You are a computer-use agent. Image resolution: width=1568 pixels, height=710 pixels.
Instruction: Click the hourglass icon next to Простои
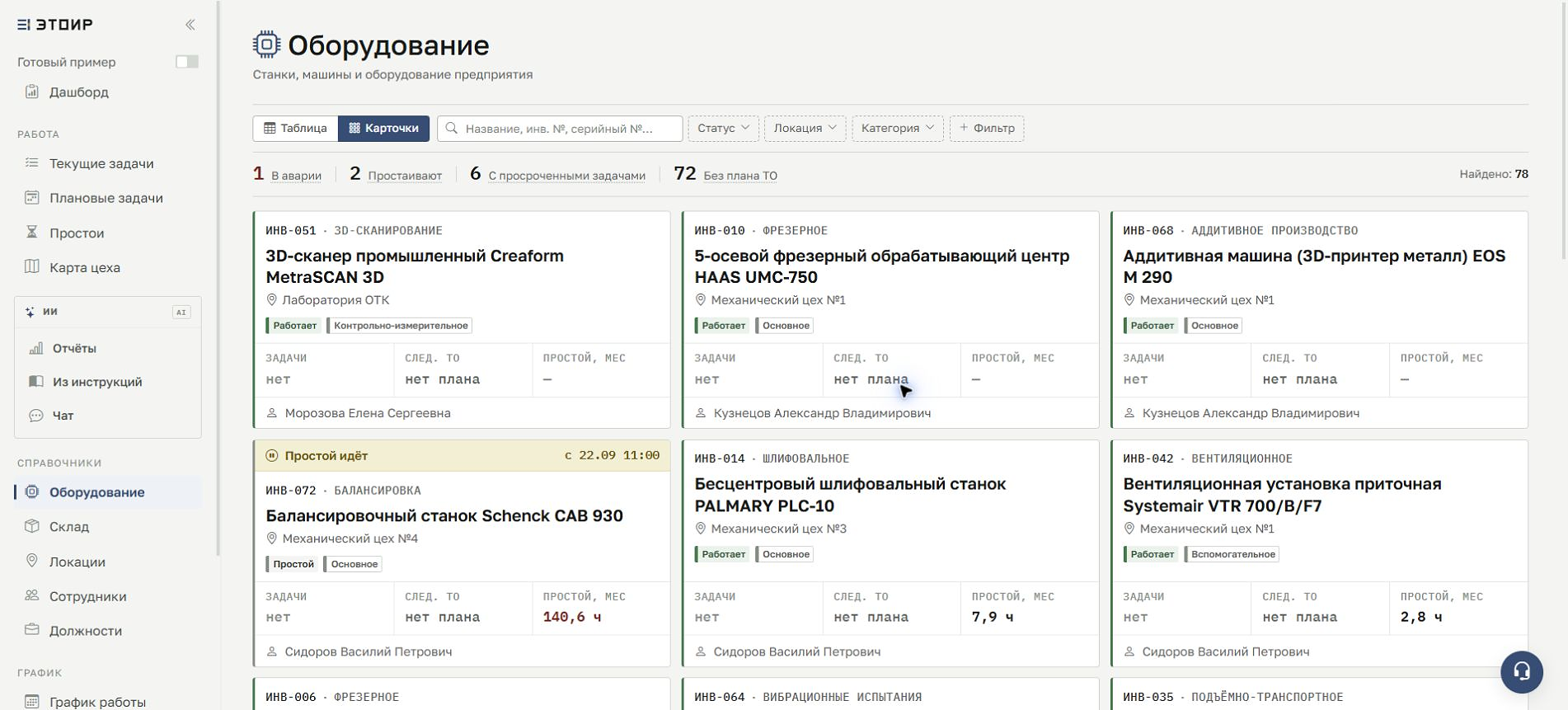(32, 233)
